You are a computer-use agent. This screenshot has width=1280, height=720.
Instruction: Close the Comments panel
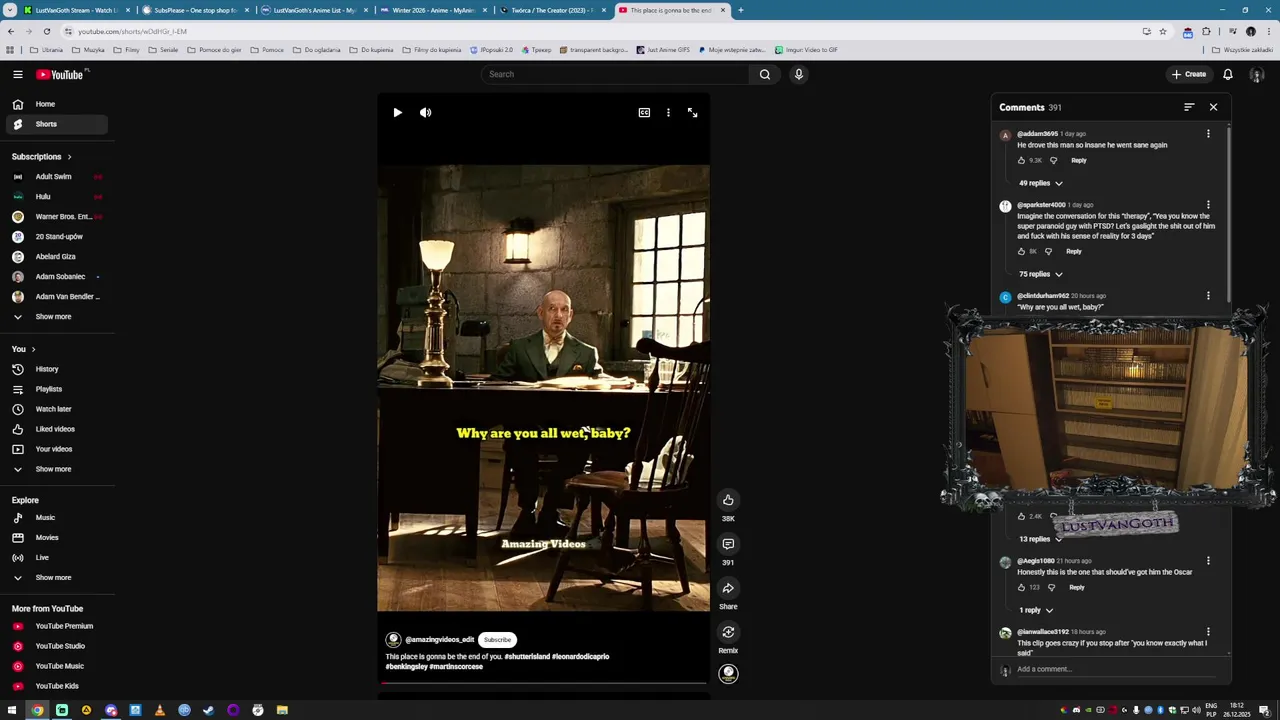pyautogui.click(x=1213, y=107)
